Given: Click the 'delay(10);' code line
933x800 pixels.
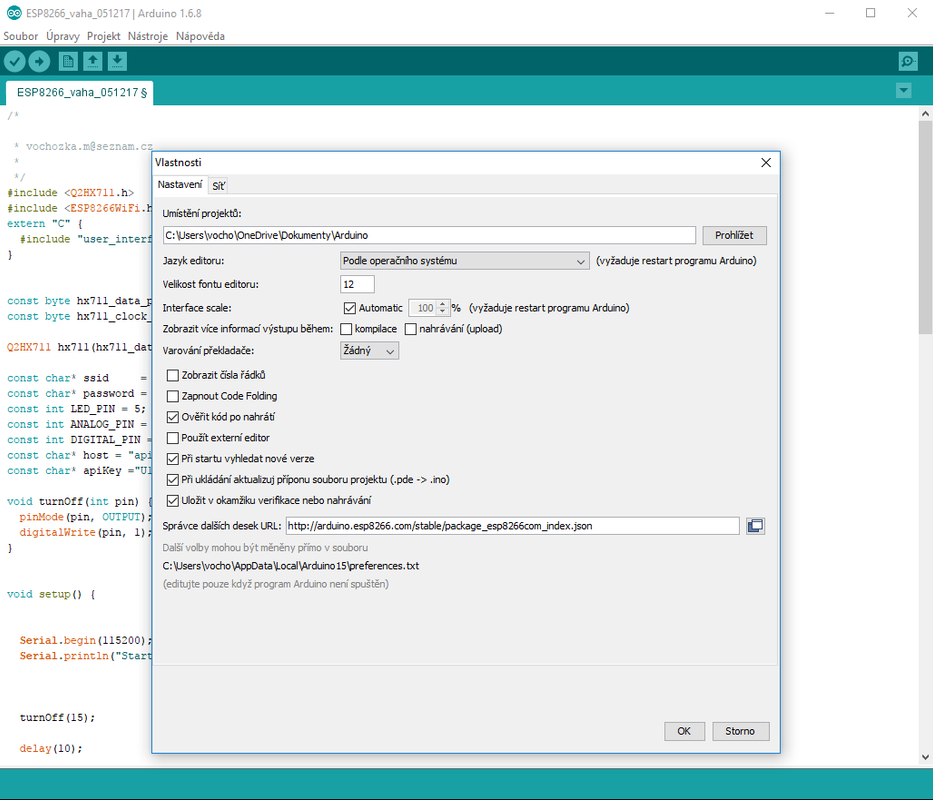Looking at the screenshot, I should tap(51, 748).
